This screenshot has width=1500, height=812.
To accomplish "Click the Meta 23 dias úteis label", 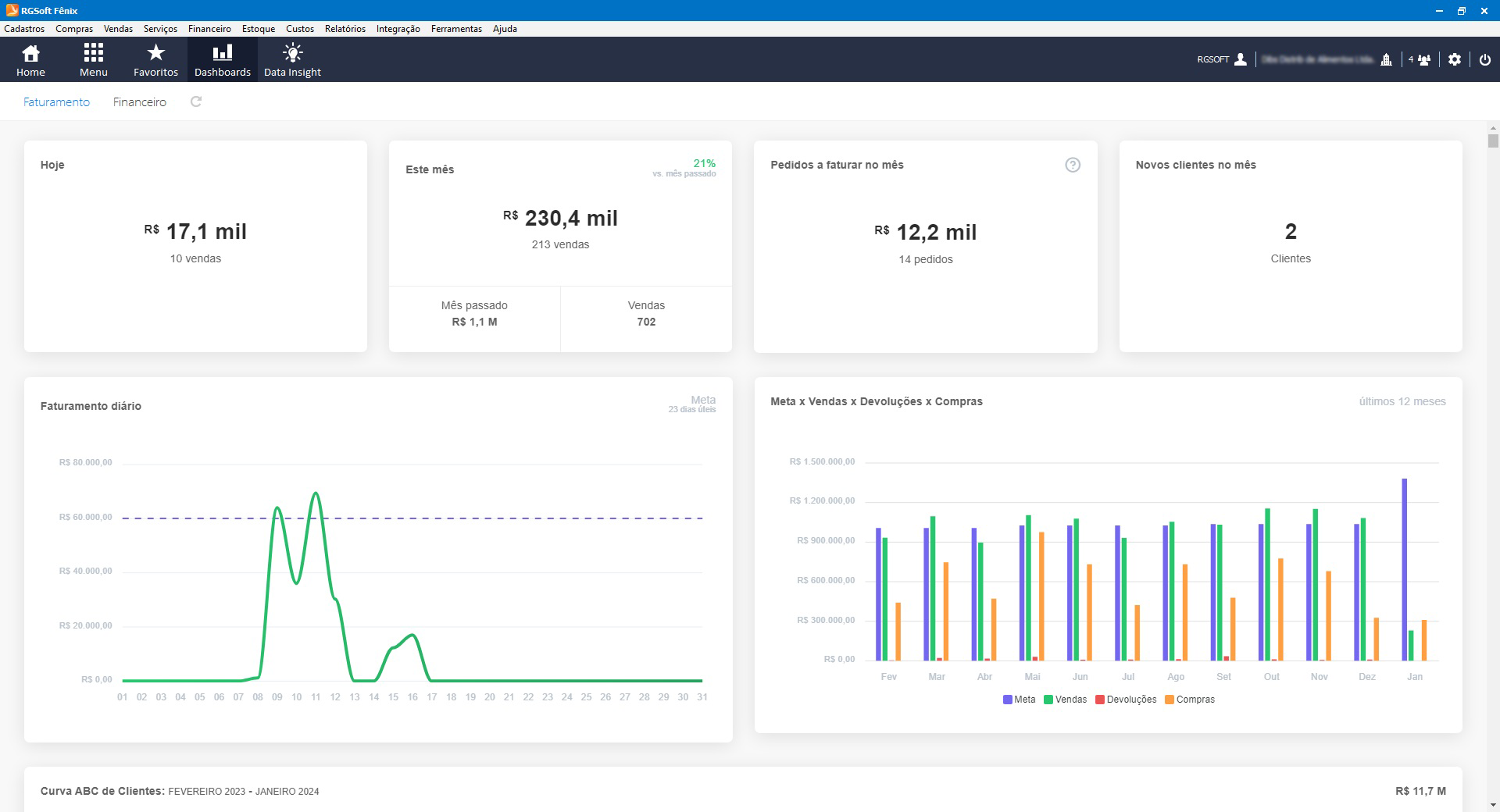I will coord(692,404).
